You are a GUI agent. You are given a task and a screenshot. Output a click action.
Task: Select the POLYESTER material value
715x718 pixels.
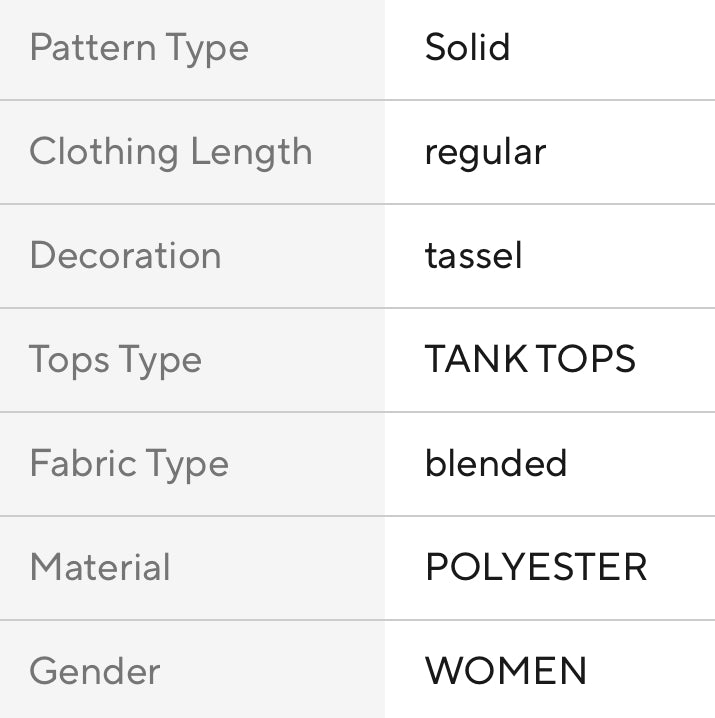[536, 568]
